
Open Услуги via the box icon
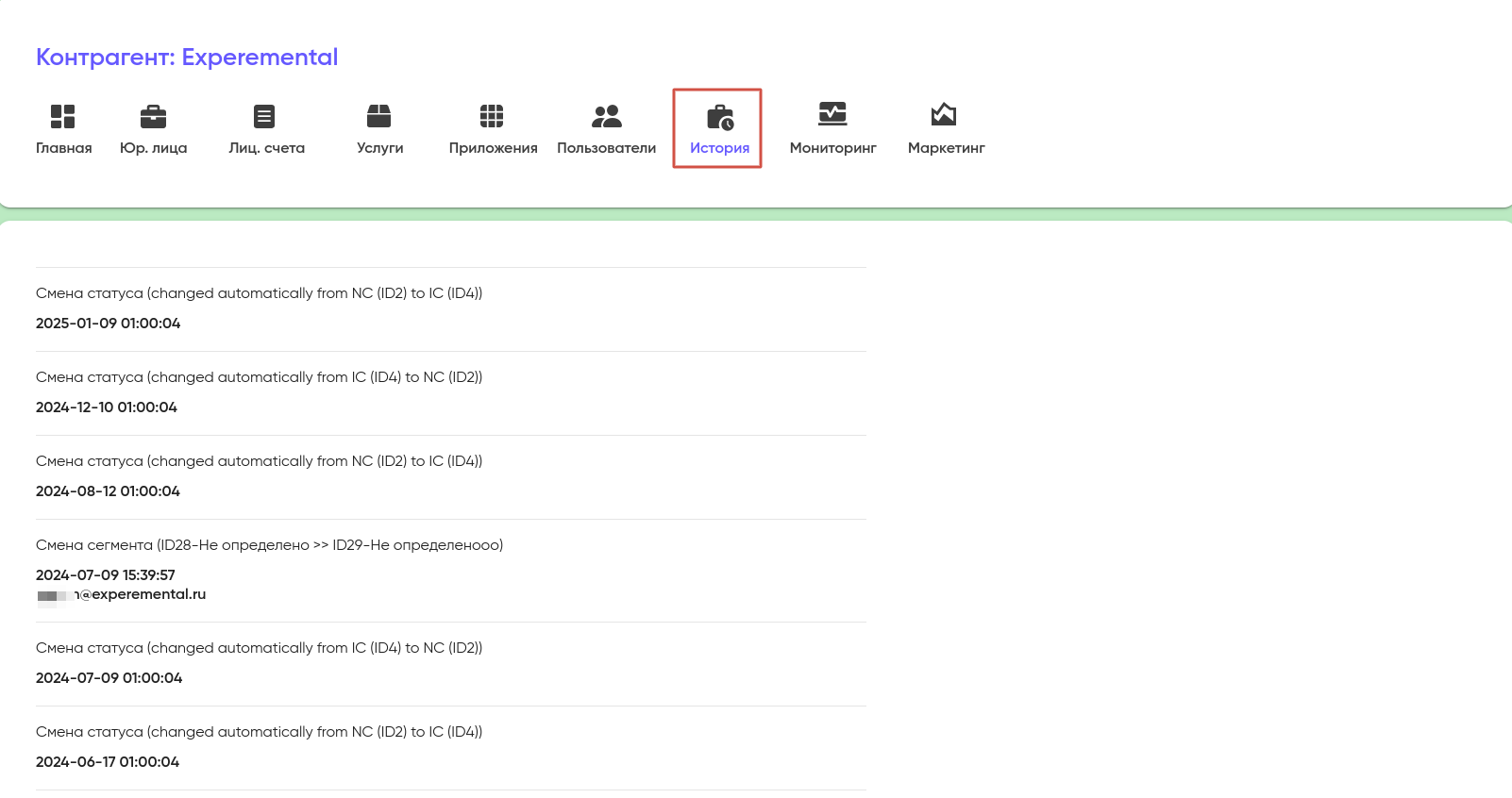pyautogui.click(x=378, y=116)
